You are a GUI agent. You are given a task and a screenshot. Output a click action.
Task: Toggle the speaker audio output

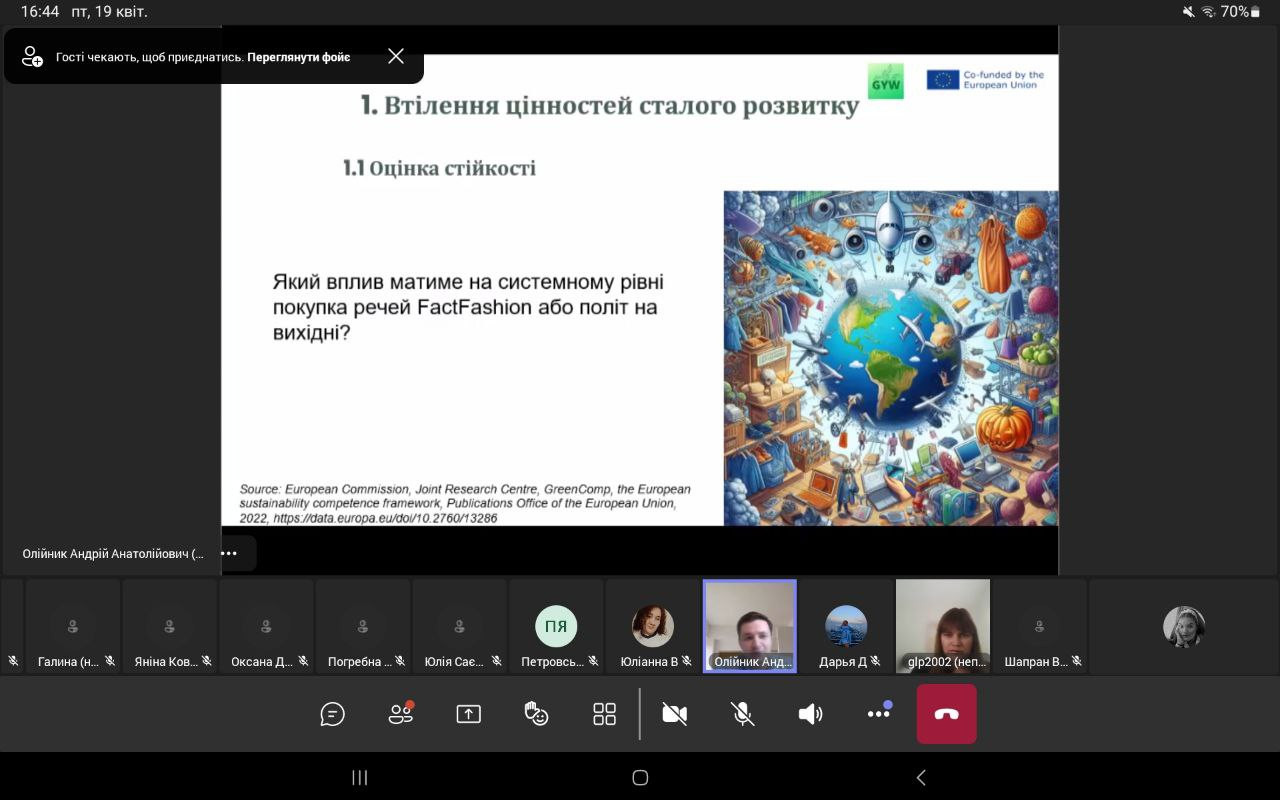810,714
